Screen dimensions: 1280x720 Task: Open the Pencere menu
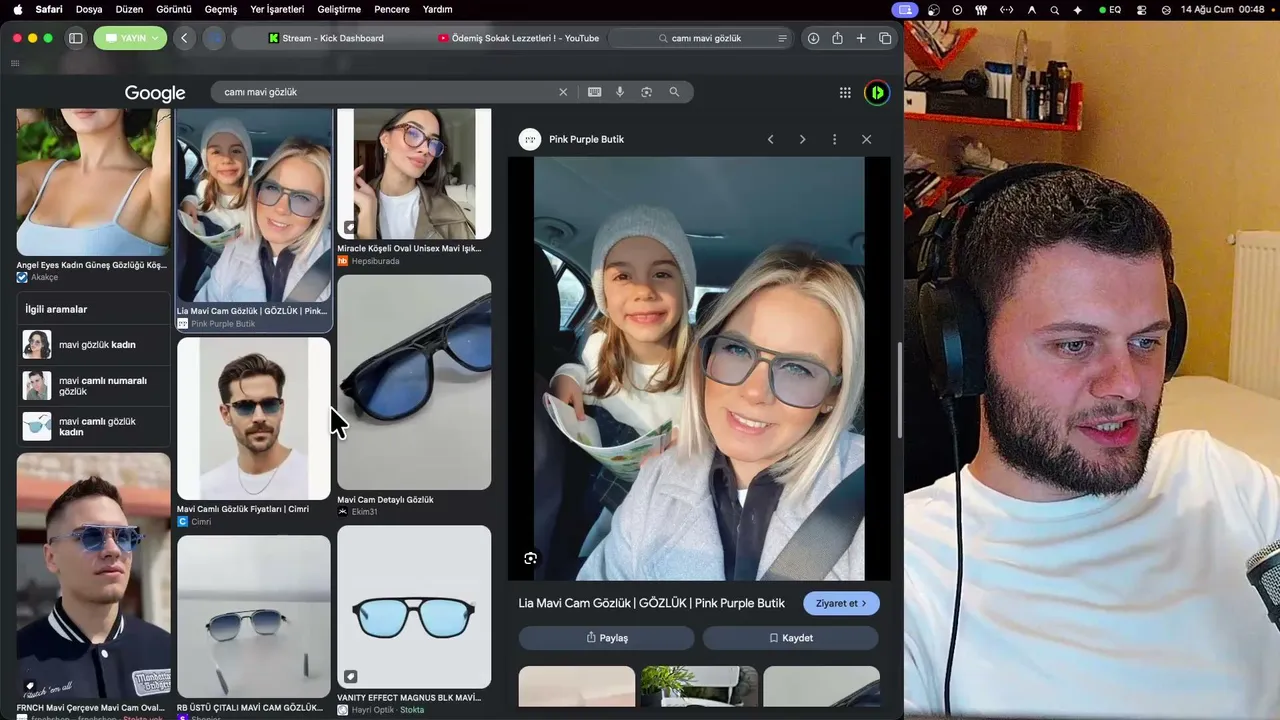[x=392, y=9]
